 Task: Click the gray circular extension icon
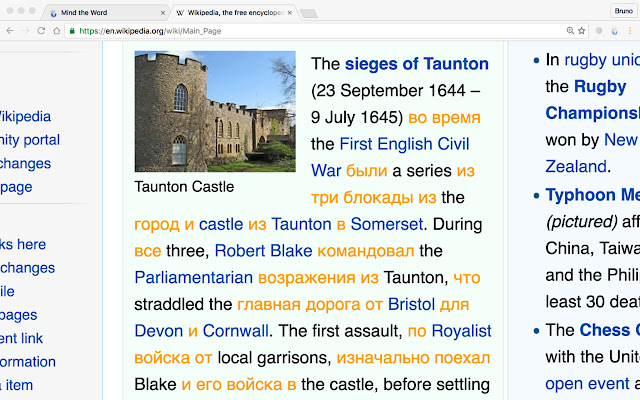click(x=599, y=31)
